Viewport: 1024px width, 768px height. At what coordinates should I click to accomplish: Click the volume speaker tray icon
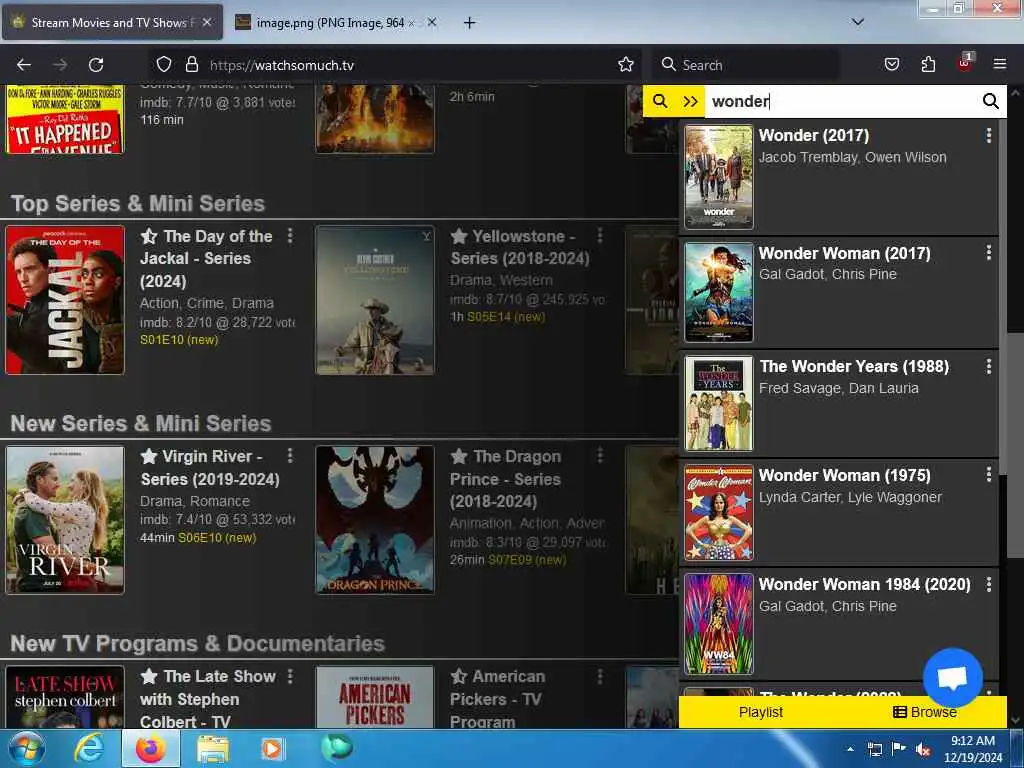923,750
